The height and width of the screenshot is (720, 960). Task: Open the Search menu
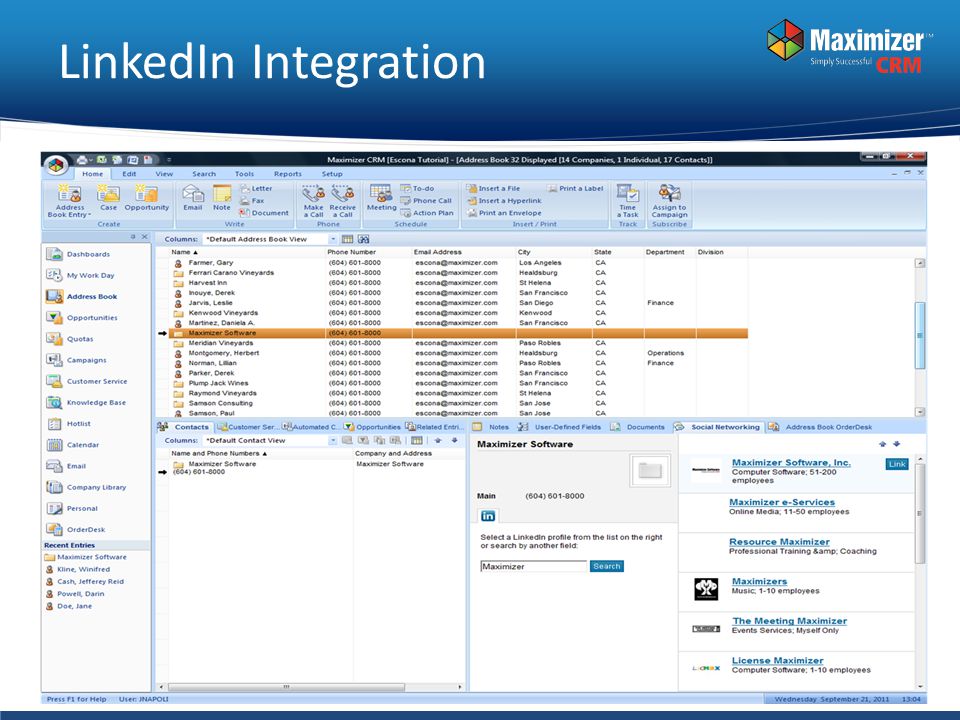tap(204, 174)
